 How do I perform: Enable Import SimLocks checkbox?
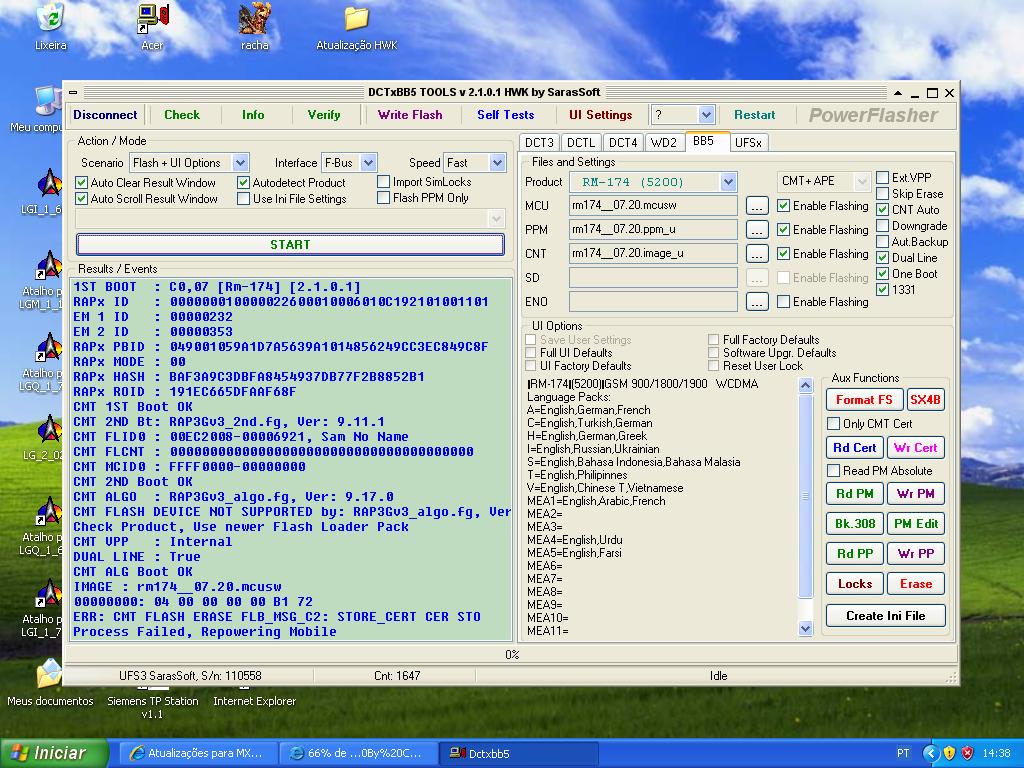[x=384, y=182]
